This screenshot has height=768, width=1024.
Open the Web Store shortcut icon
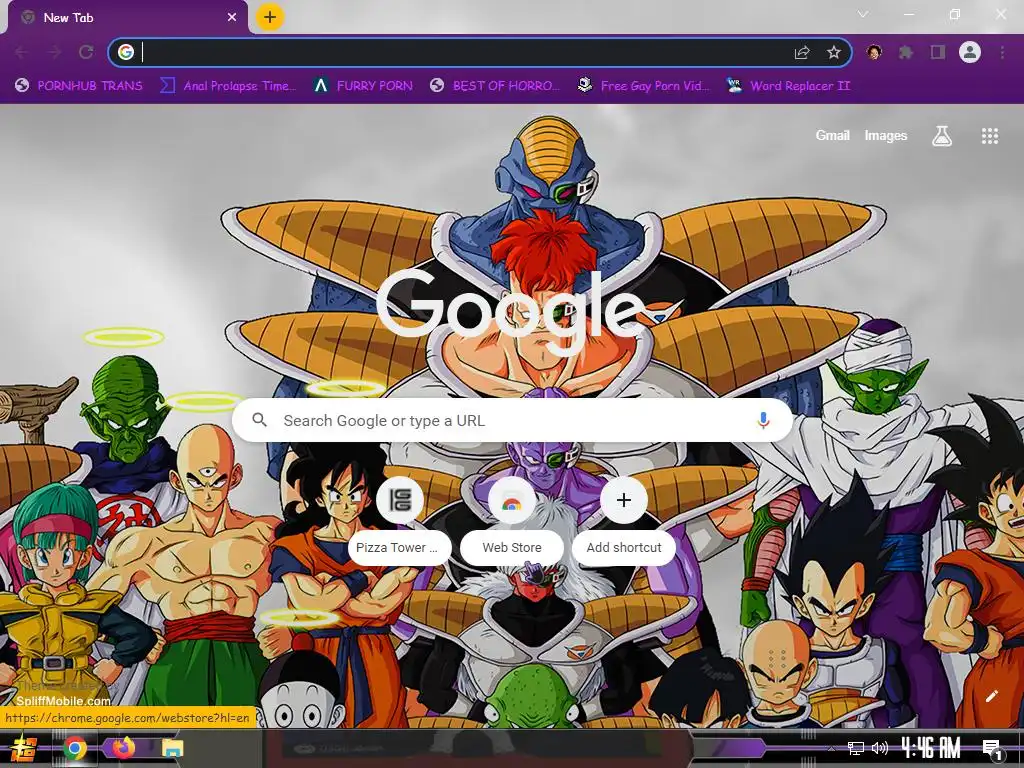coord(512,500)
